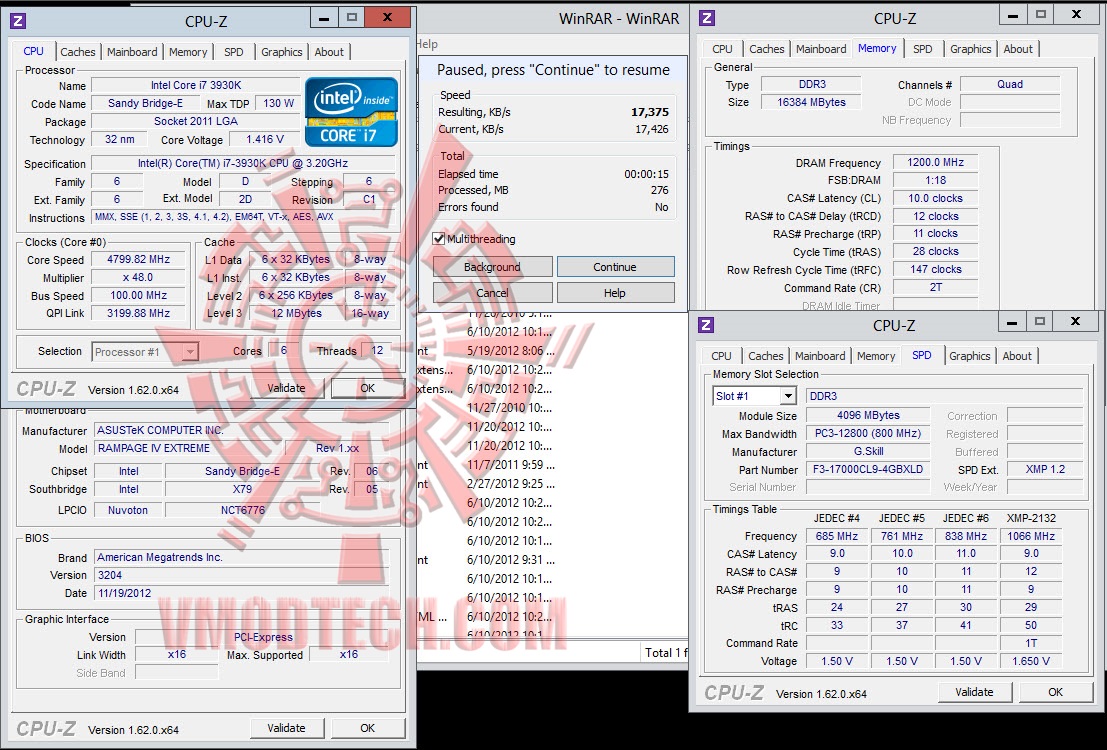The width and height of the screenshot is (1107, 750).
Task: Select Graphics tab in the Memory CPU-Z window
Action: click(971, 49)
